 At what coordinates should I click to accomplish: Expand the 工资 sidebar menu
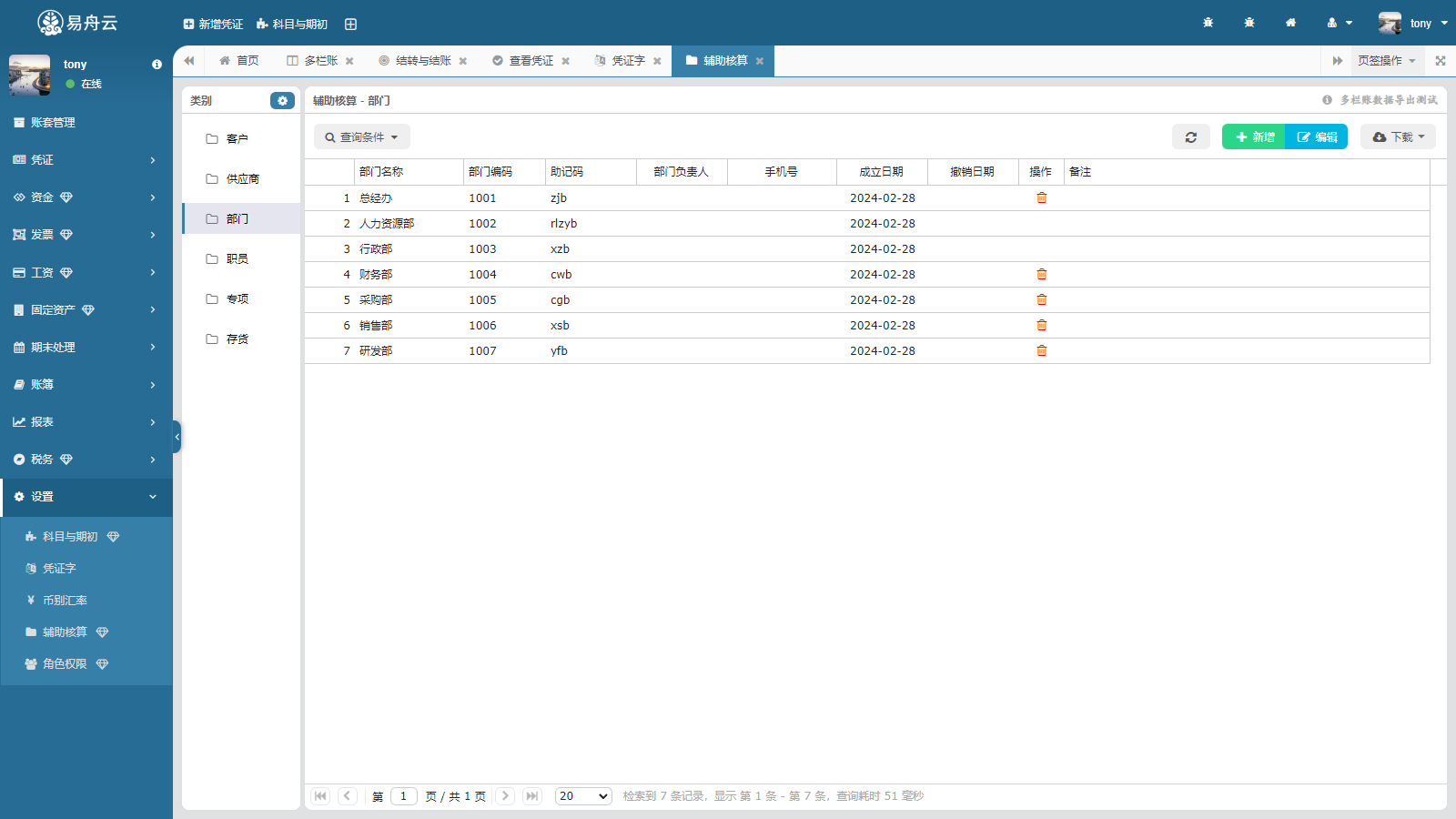pos(86,272)
